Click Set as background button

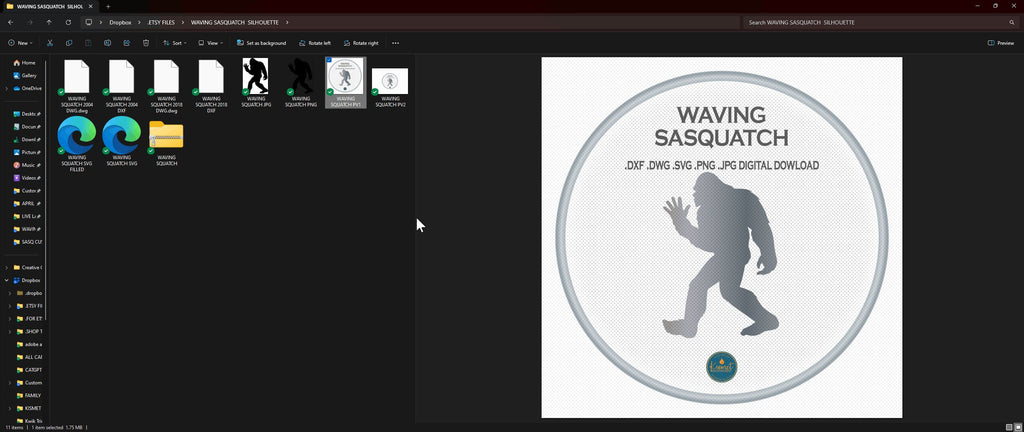click(261, 43)
